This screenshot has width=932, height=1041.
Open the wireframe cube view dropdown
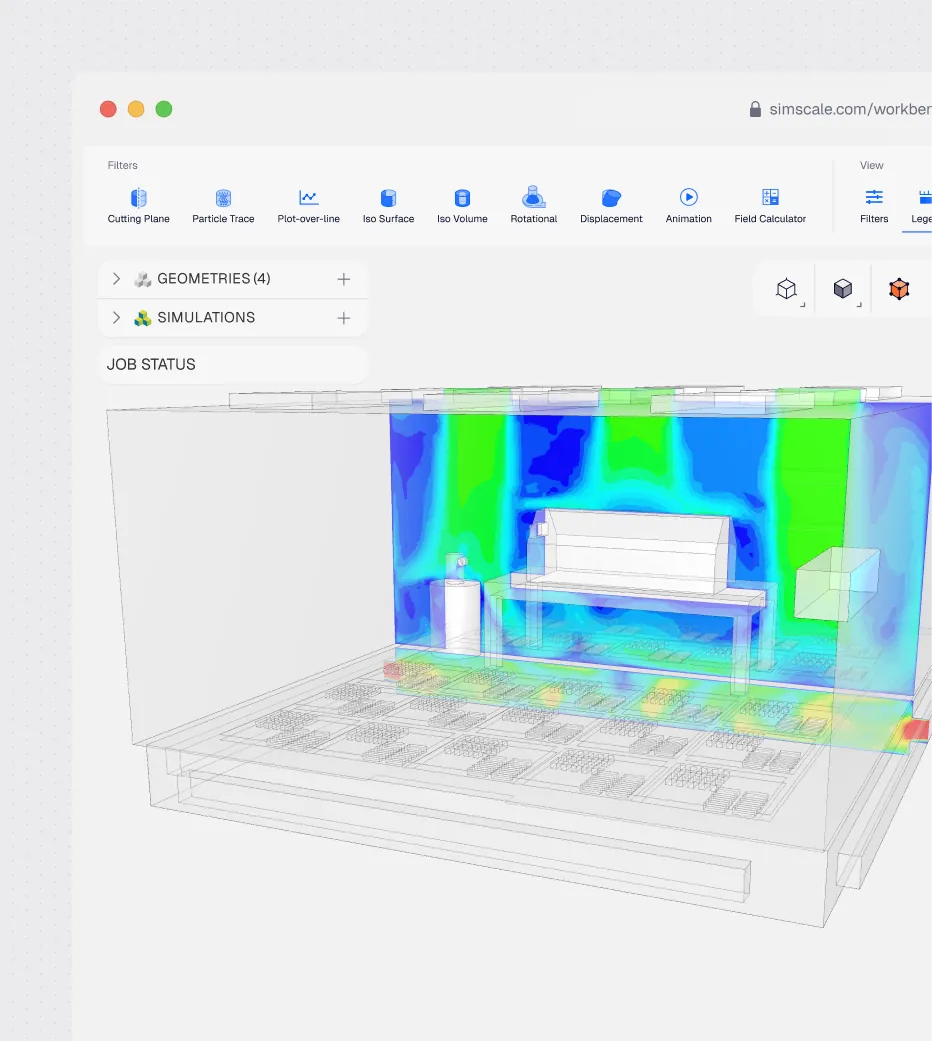[x=787, y=289]
